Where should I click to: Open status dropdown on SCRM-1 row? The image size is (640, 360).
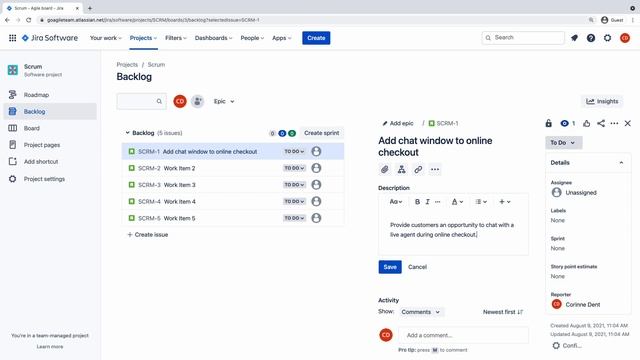294,151
